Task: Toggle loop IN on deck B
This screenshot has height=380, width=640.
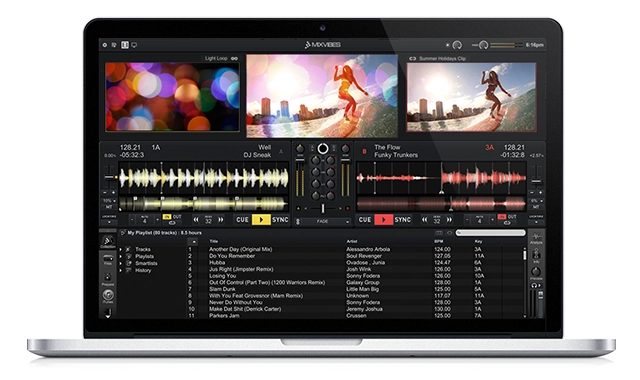Action: tap(502, 217)
